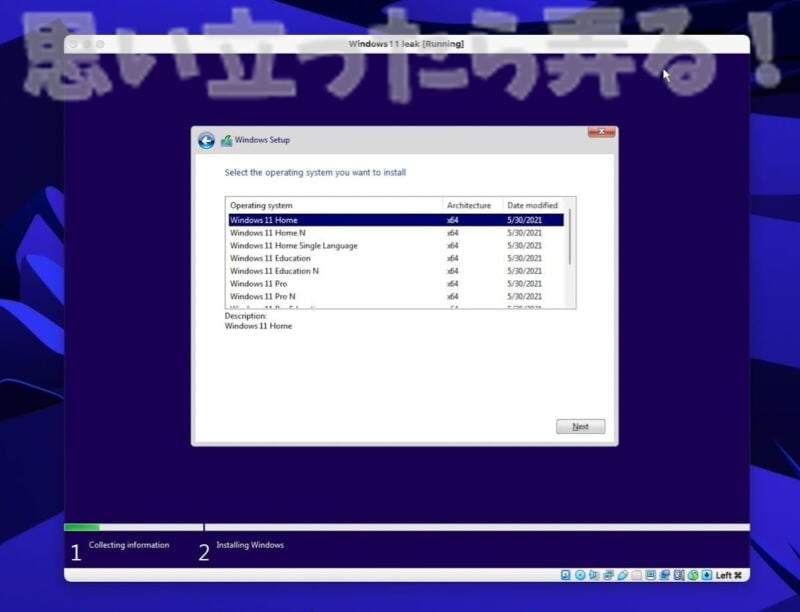Click the VirtualBox recording status icon
The image size is (800, 612).
tap(664, 575)
